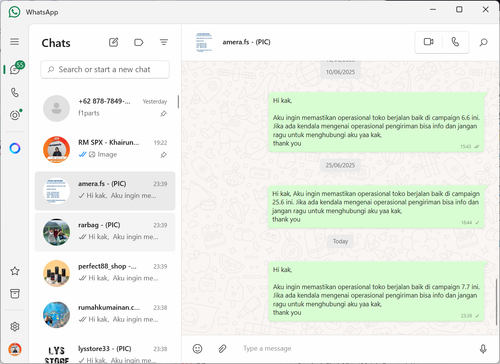The width and height of the screenshot is (500, 364).
Task: Close the WhatsApp window
Action: (x=486, y=10)
